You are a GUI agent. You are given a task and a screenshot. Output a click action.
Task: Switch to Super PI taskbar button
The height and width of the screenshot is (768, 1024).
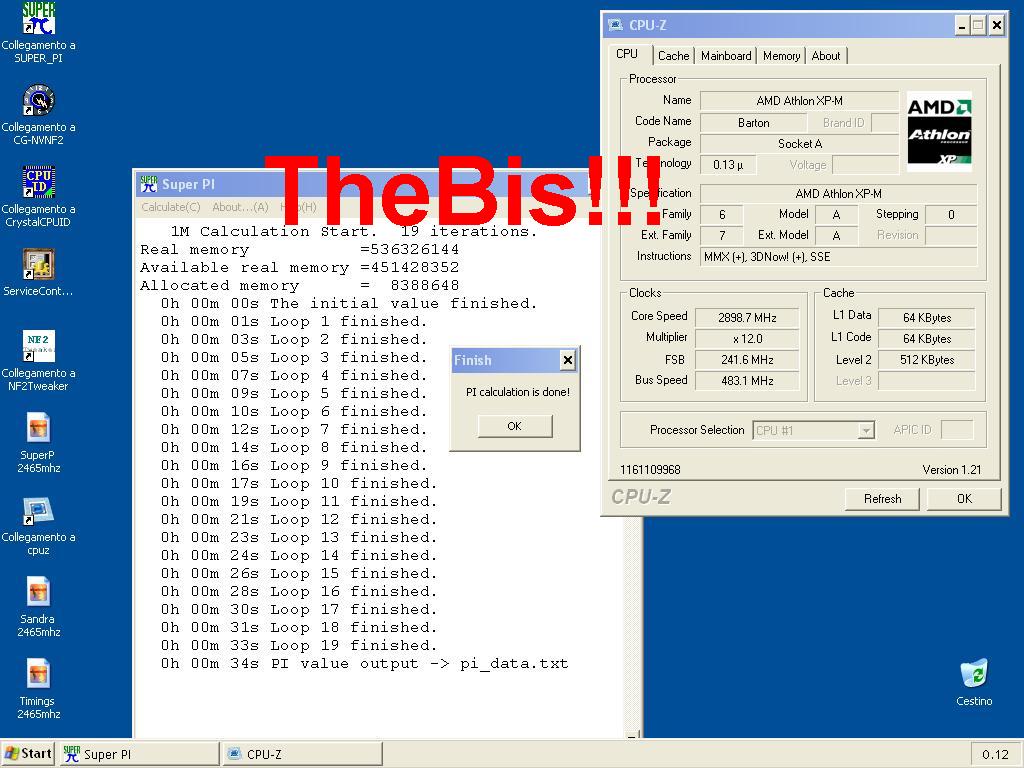click(140, 754)
